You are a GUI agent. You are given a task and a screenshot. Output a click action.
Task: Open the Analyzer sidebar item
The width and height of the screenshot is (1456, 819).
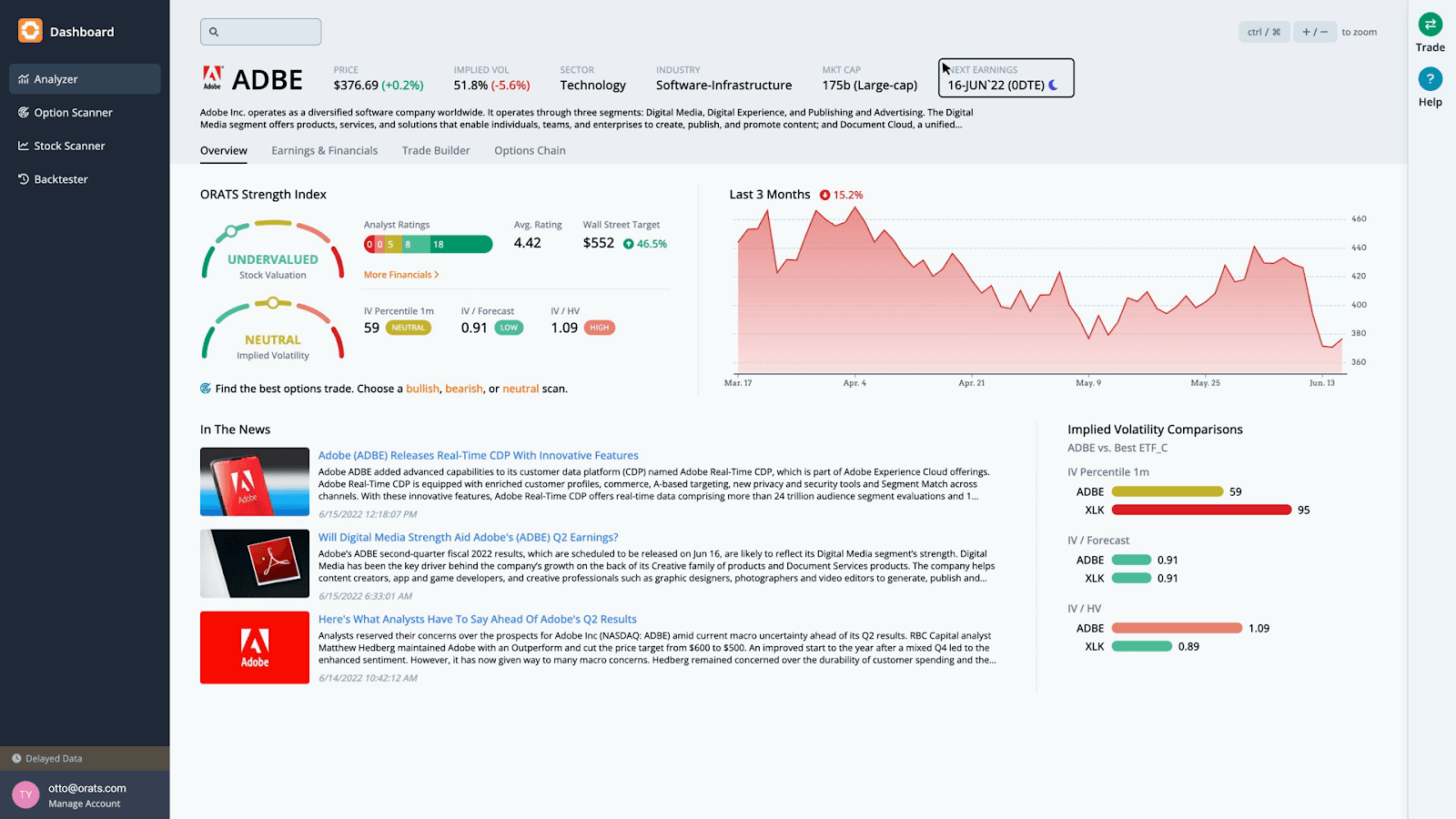point(85,79)
